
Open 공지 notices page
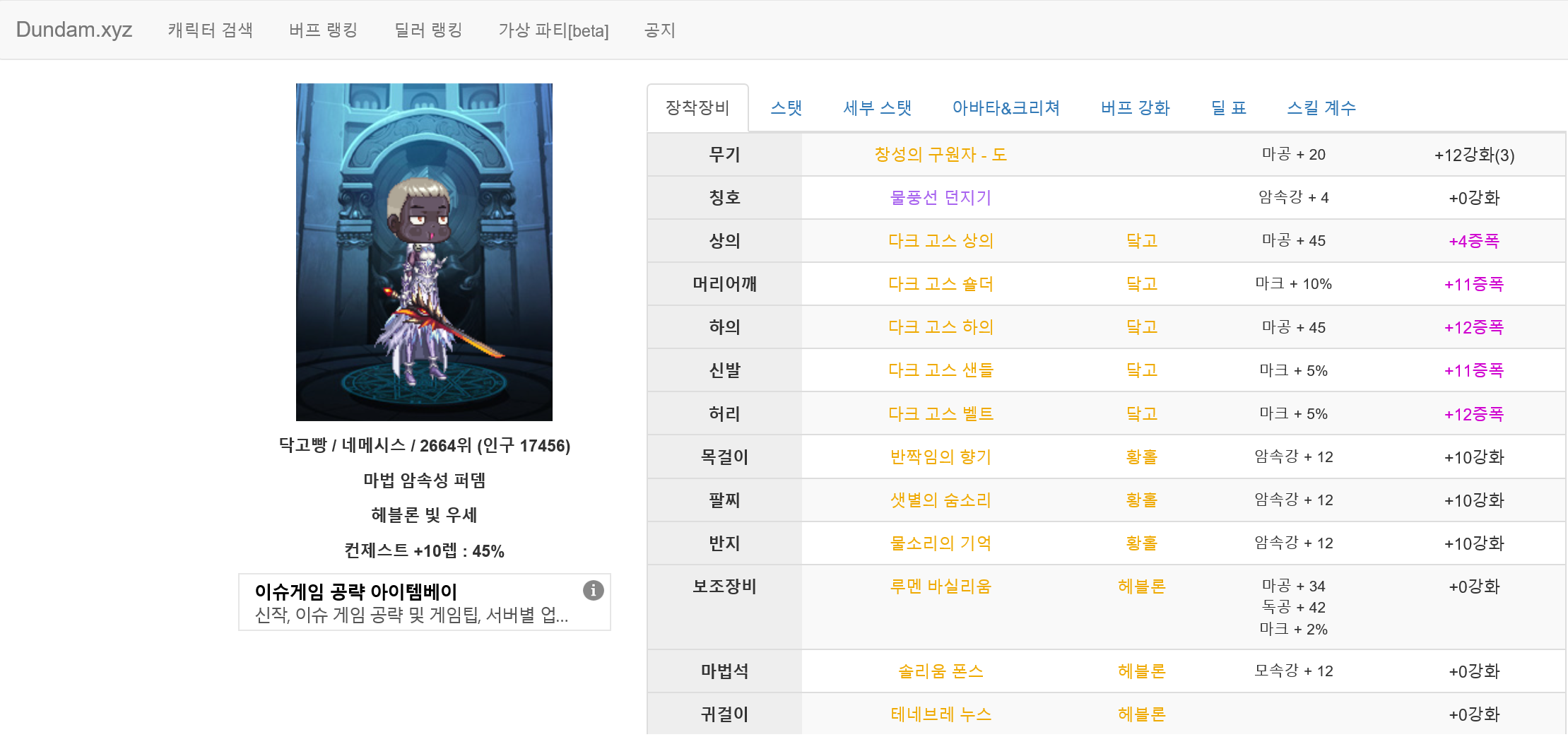(x=660, y=30)
